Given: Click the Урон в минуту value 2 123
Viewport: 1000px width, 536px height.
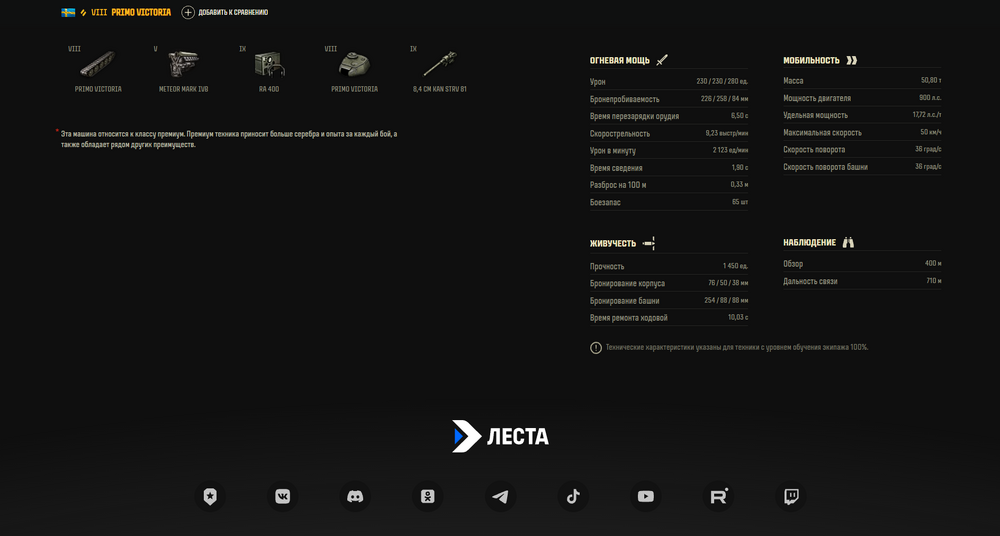Looking at the screenshot, I should pyautogui.click(x=730, y=151).
